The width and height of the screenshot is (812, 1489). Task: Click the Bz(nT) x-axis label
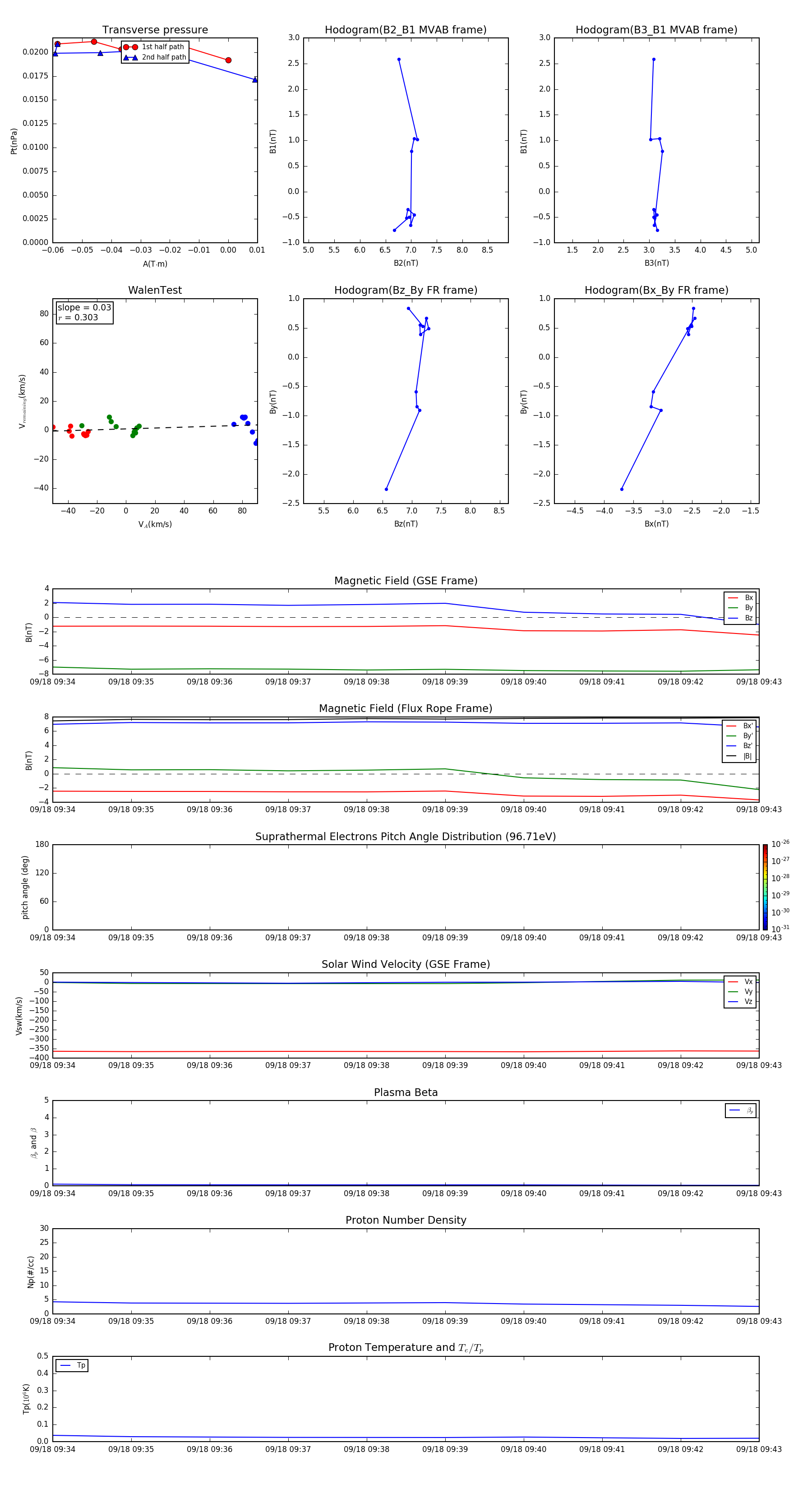point(406,524)
